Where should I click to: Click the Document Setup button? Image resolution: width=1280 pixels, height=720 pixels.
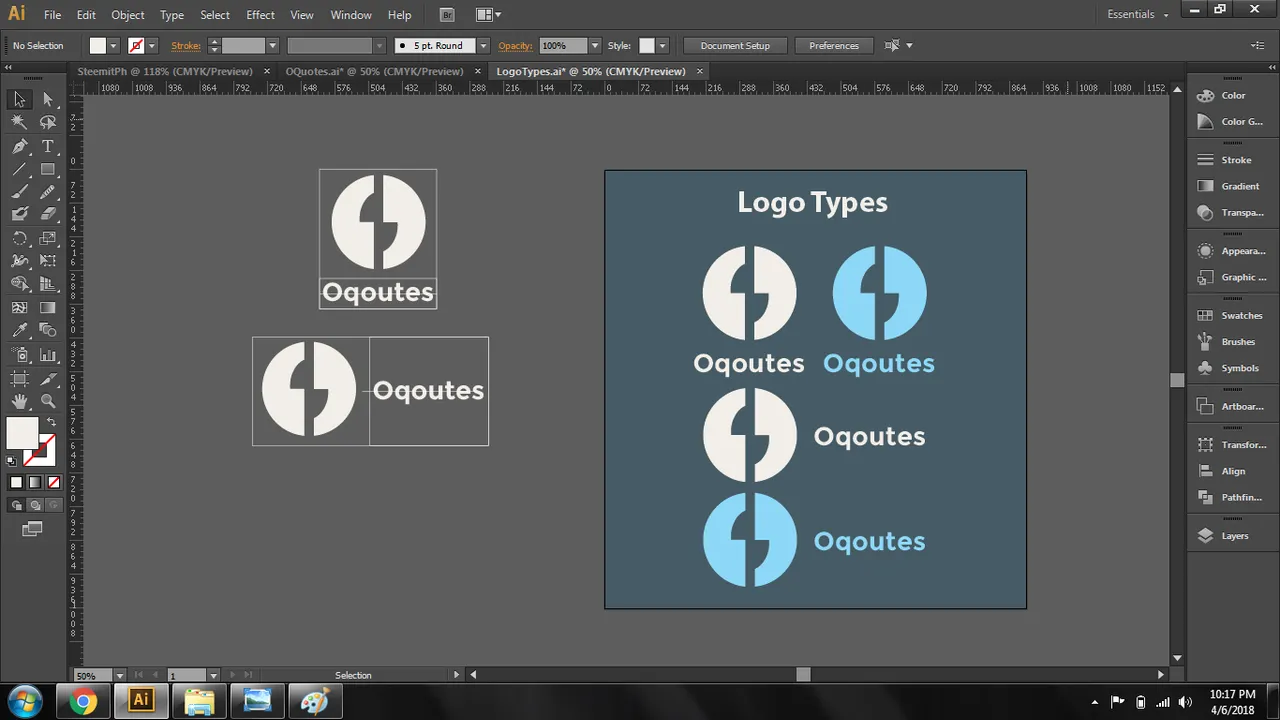[735, 46]
